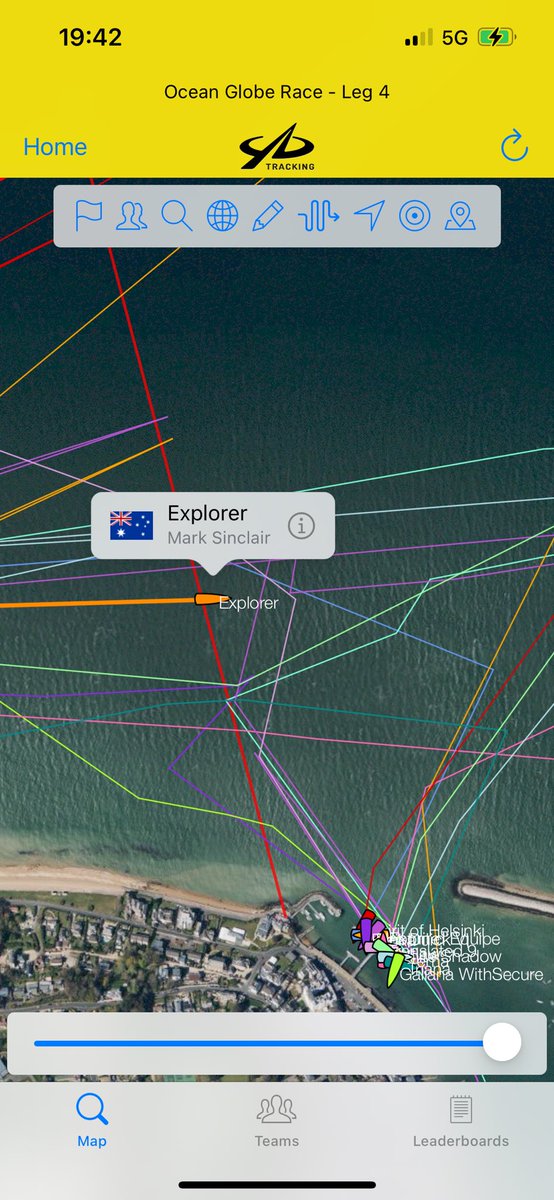
Task: Tap 'Ocean Globe Race - Leg 4' title
Action: [x=277, y=93]
